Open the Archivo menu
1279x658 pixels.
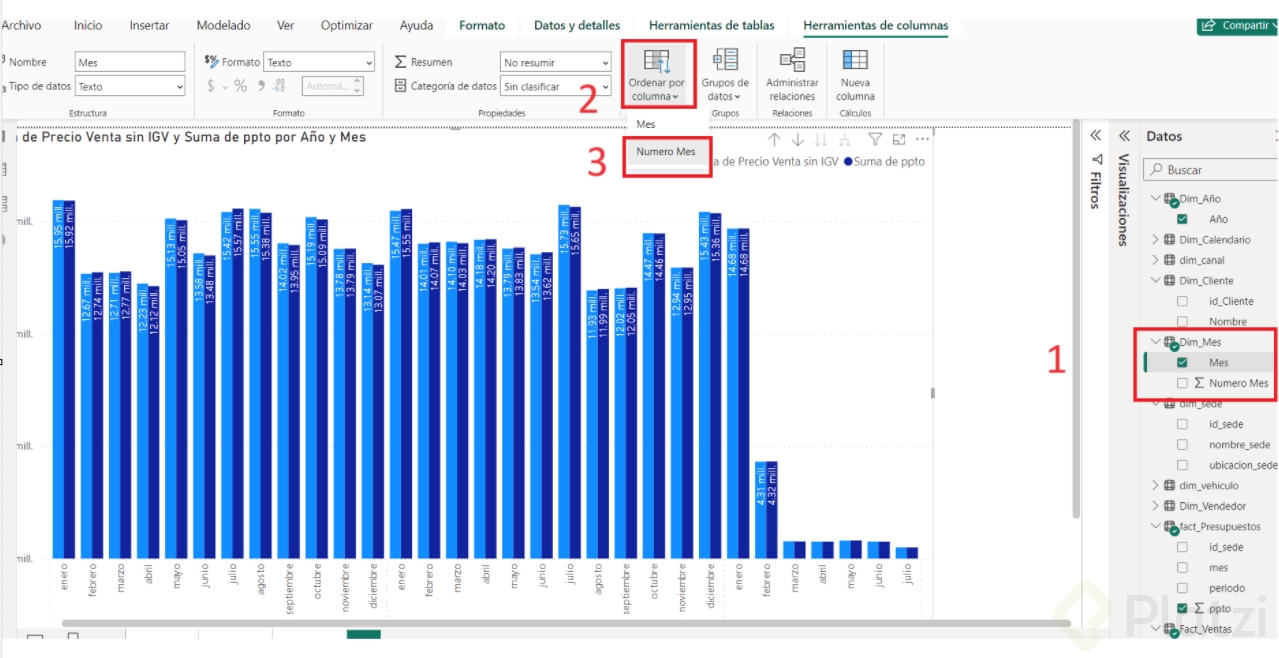click(x=21, y=25)
